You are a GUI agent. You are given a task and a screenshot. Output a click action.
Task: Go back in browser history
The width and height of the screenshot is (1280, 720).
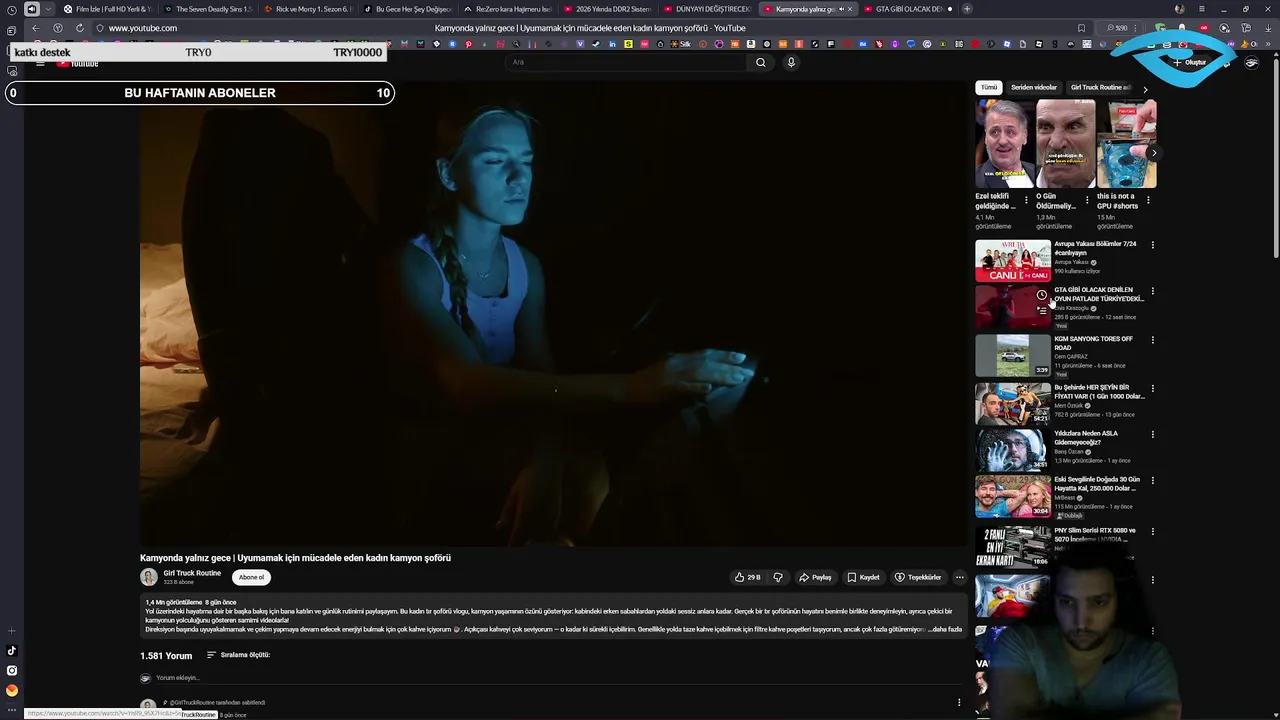(x=36, y=28)
